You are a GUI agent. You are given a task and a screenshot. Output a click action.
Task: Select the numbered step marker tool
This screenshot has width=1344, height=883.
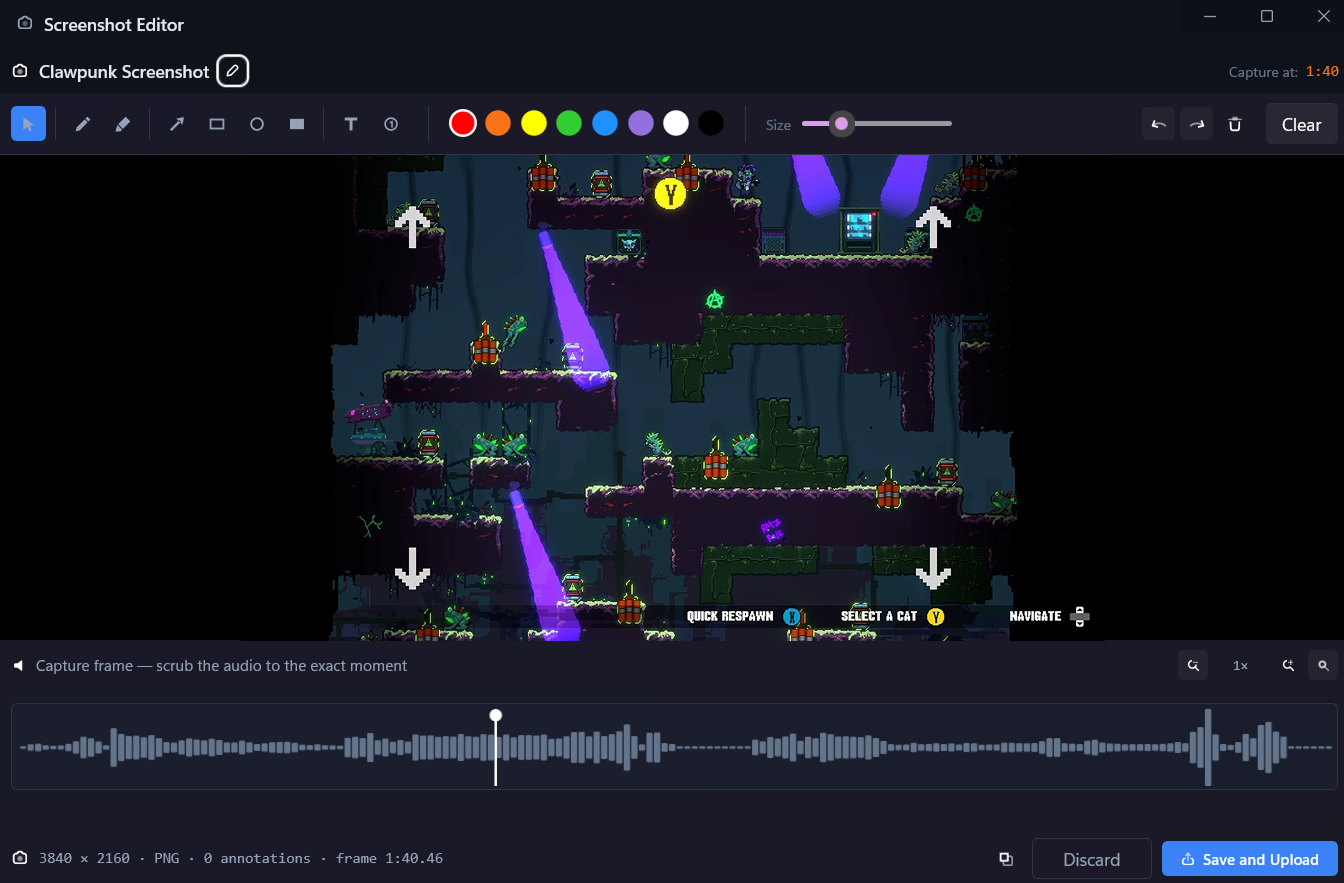(x=391, y=124)
